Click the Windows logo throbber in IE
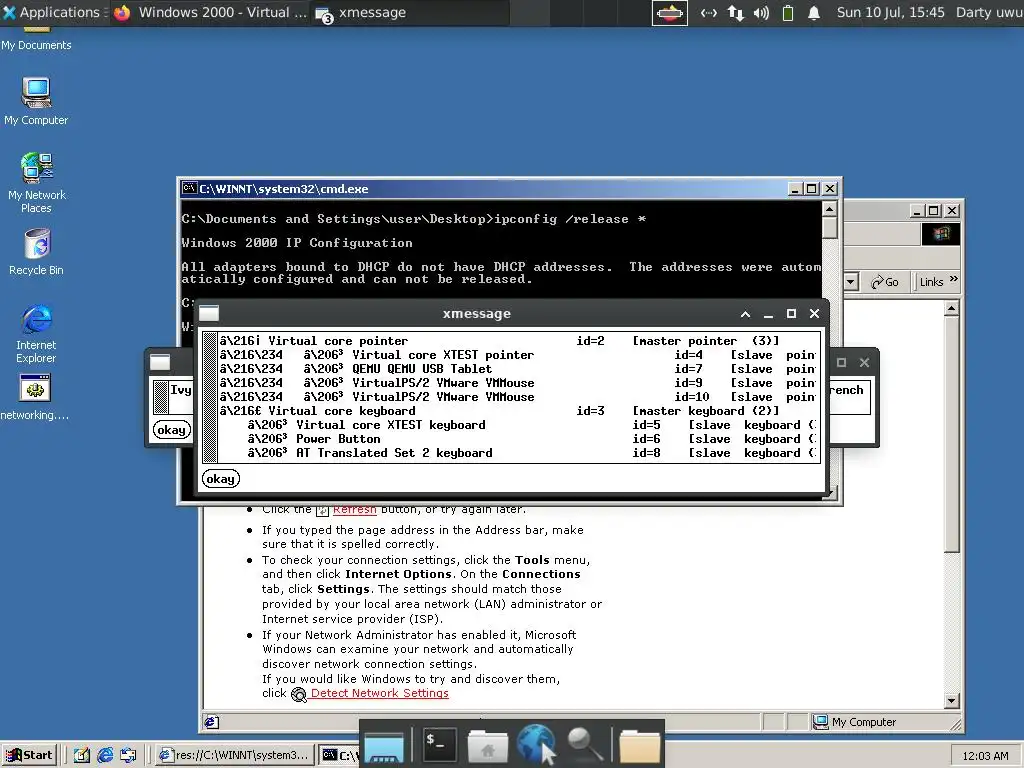Screen dimensions: 1024x768 pos(940,234)
